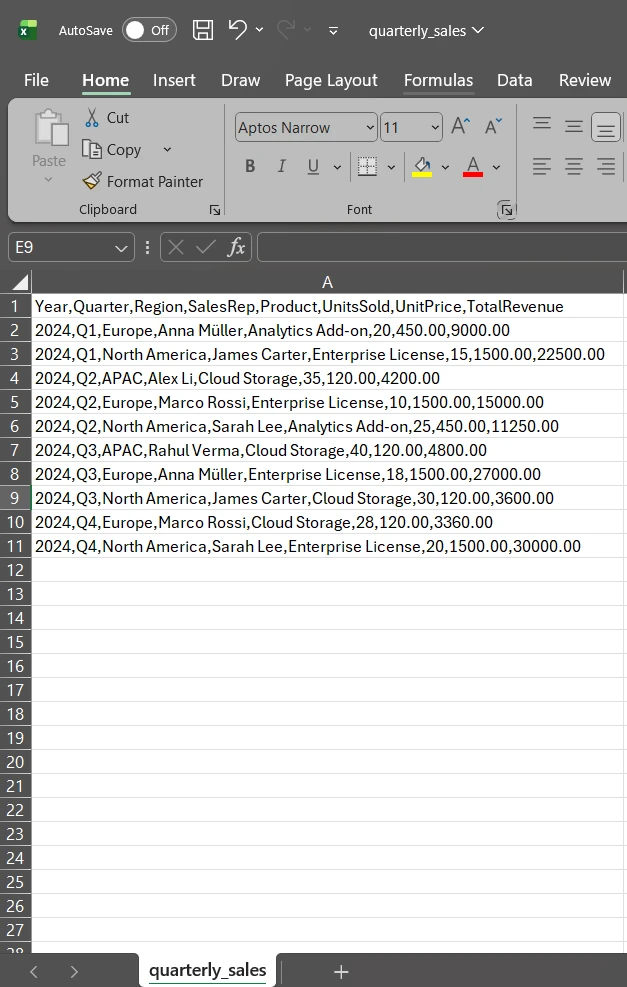Image resolution: width=627 pixels, height=987 pixels.
Task: Add a new sheet with plus button
Action: click(x=341, y=971)
